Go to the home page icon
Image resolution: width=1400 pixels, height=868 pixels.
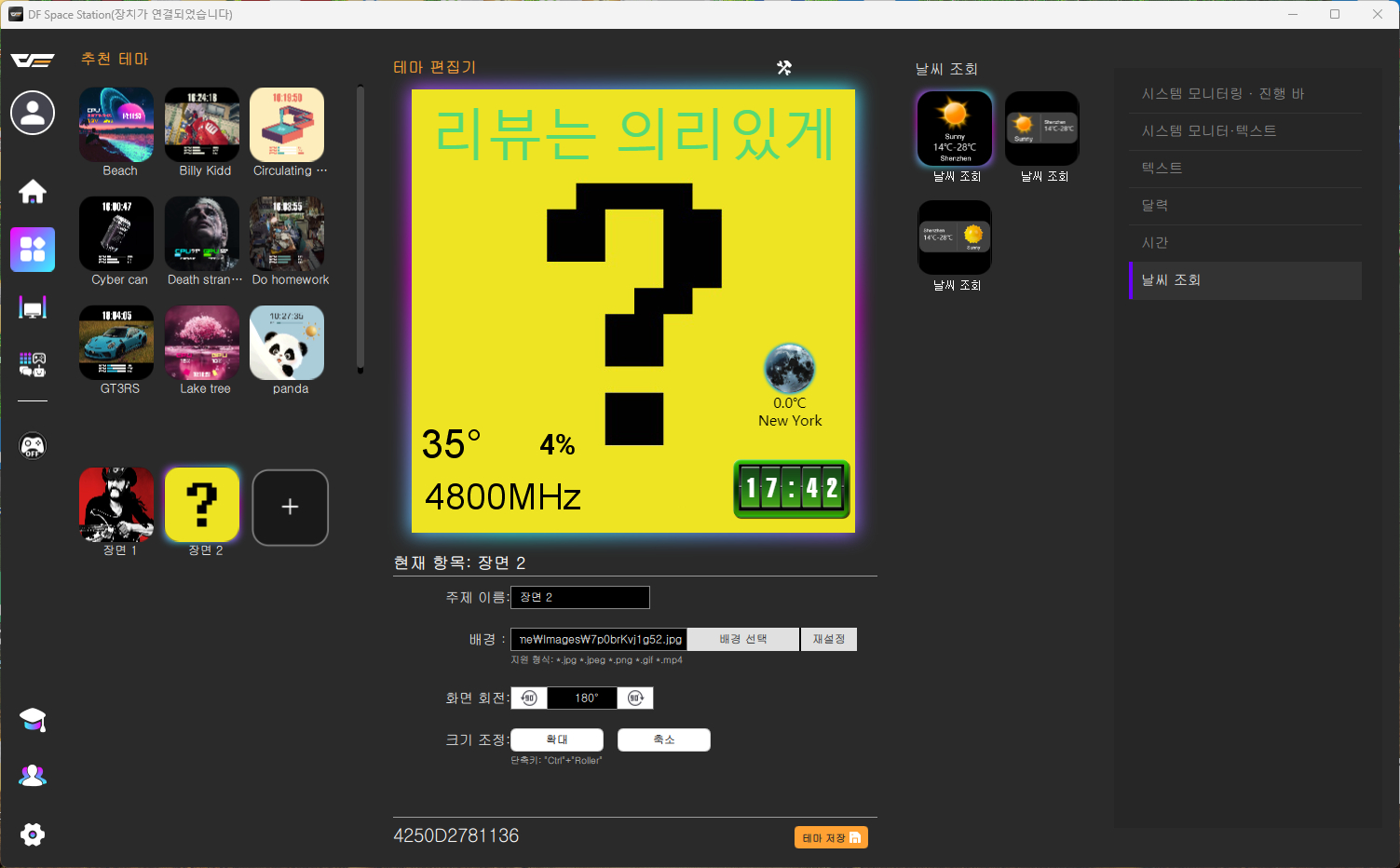[x=33, y=192]
